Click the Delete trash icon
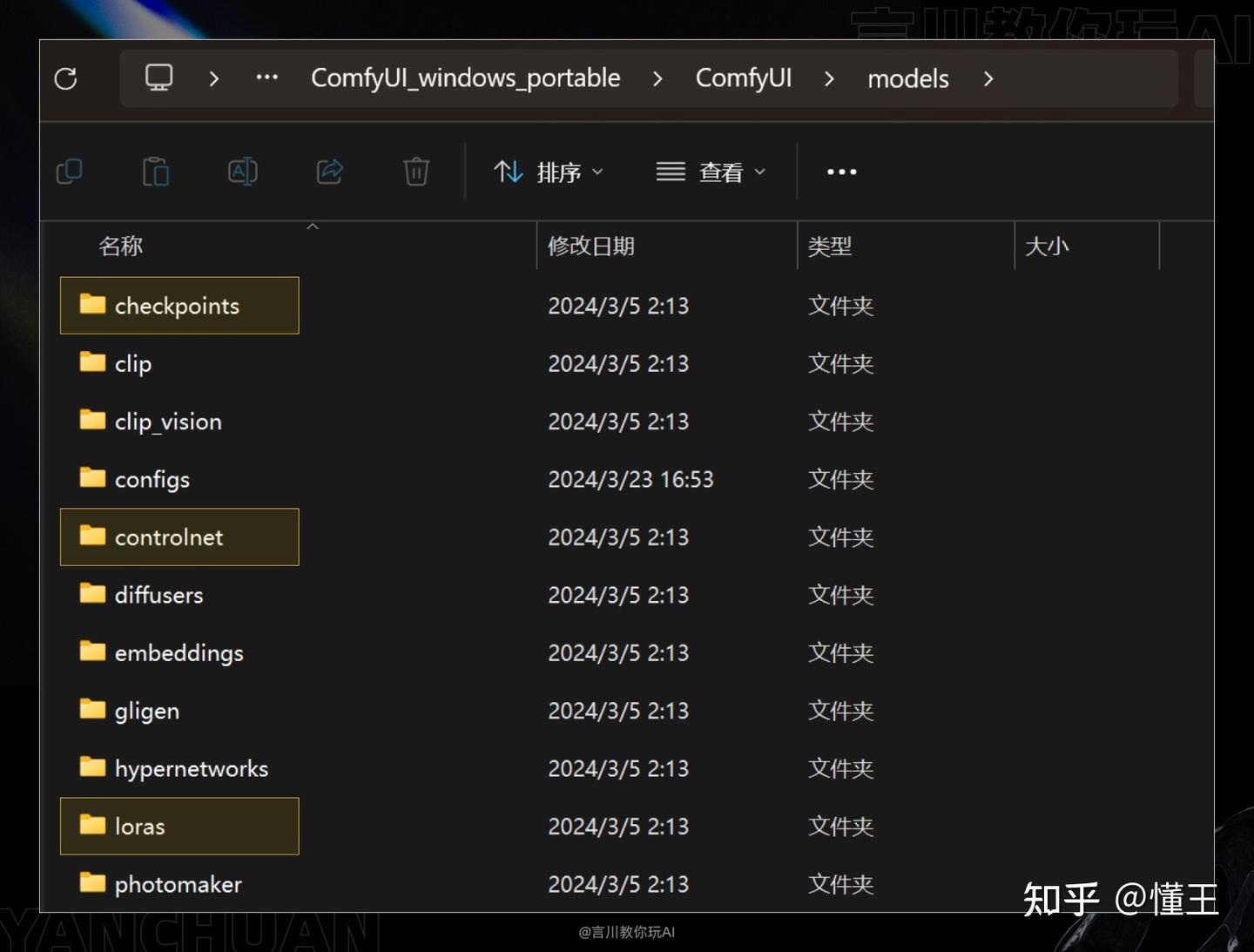The height and width of the screenshot is (952, 1254). coord(416,172)
